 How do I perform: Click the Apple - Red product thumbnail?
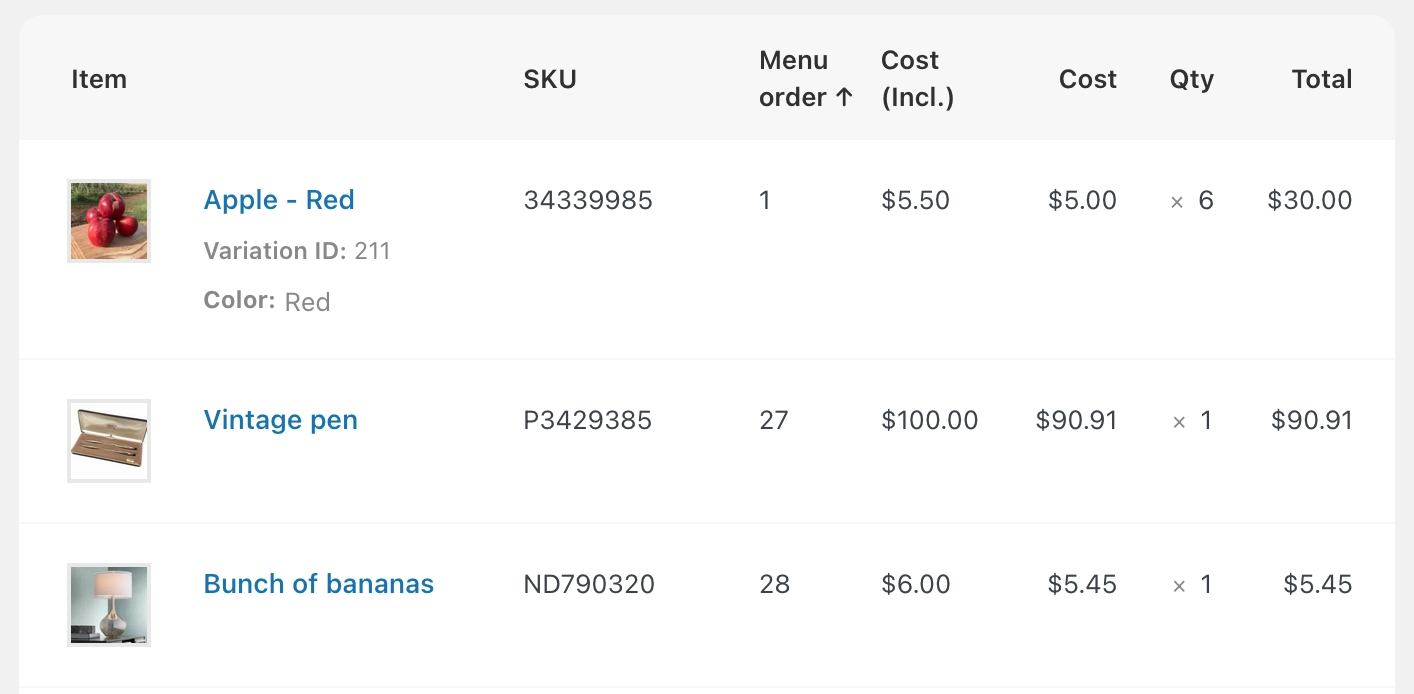pyautogui.click(x=108, y=220)
